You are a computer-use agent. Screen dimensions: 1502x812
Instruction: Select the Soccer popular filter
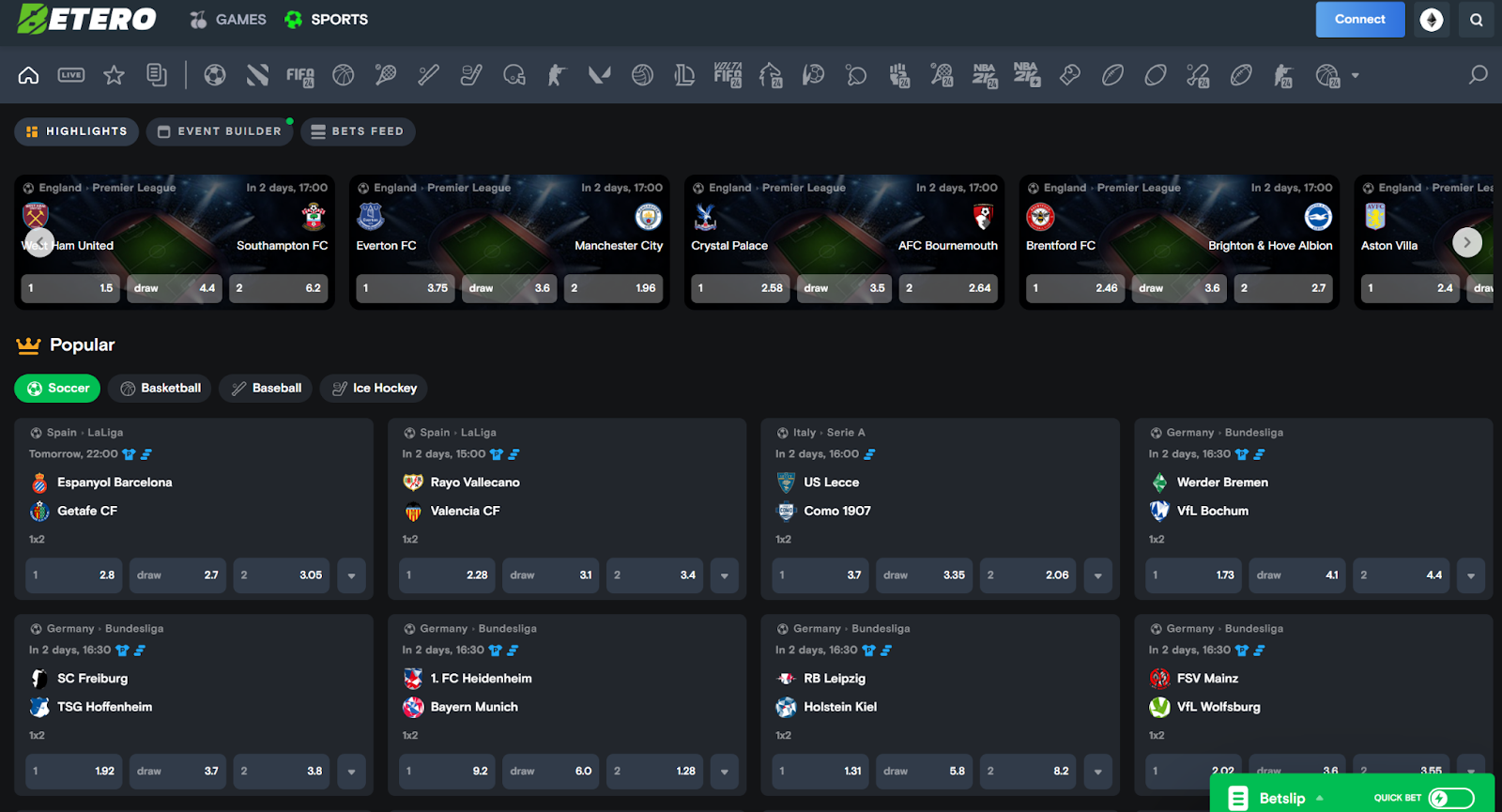57,388
